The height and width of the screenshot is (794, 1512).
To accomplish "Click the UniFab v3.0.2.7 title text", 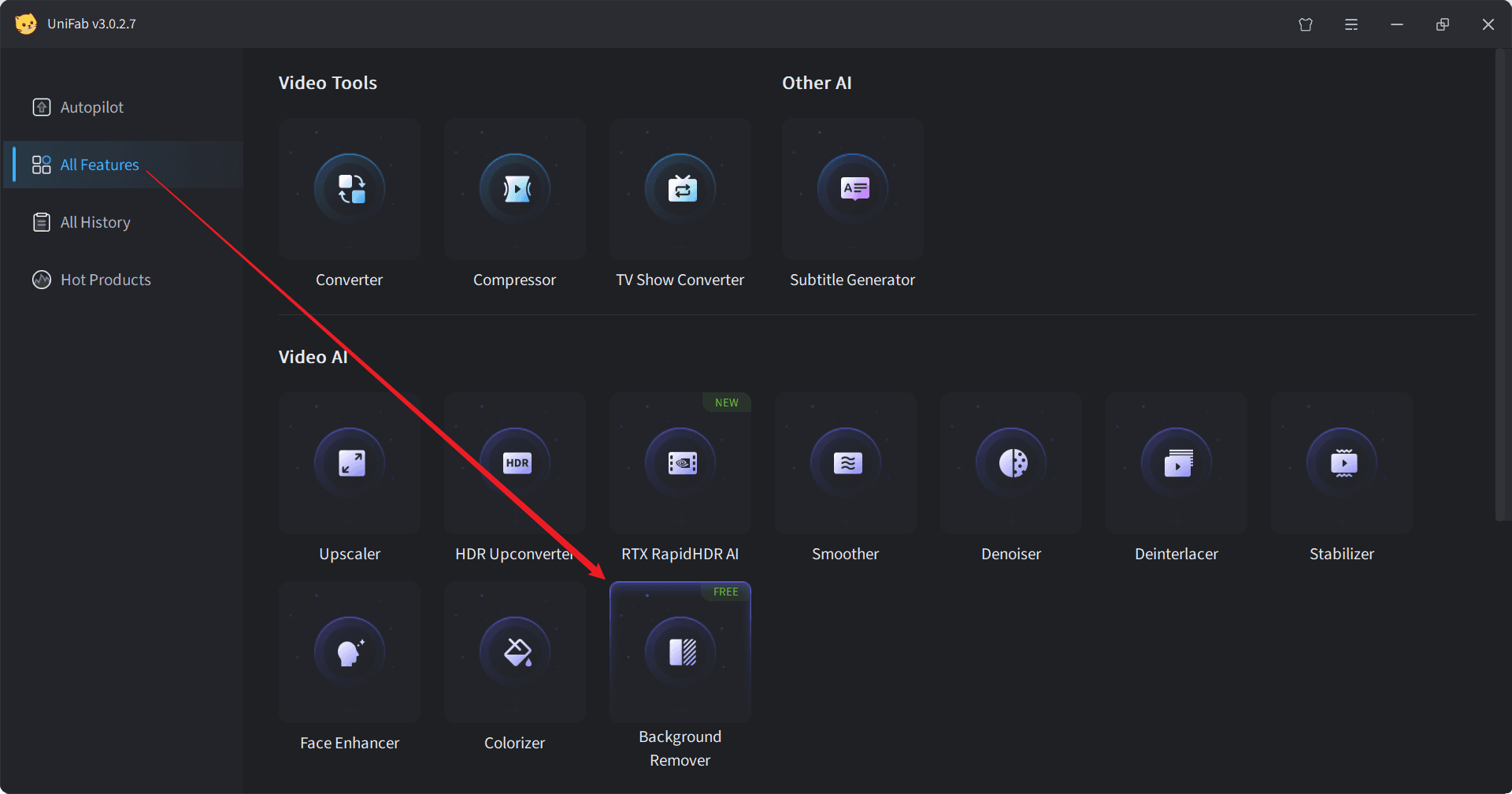I will coord(91,24).
